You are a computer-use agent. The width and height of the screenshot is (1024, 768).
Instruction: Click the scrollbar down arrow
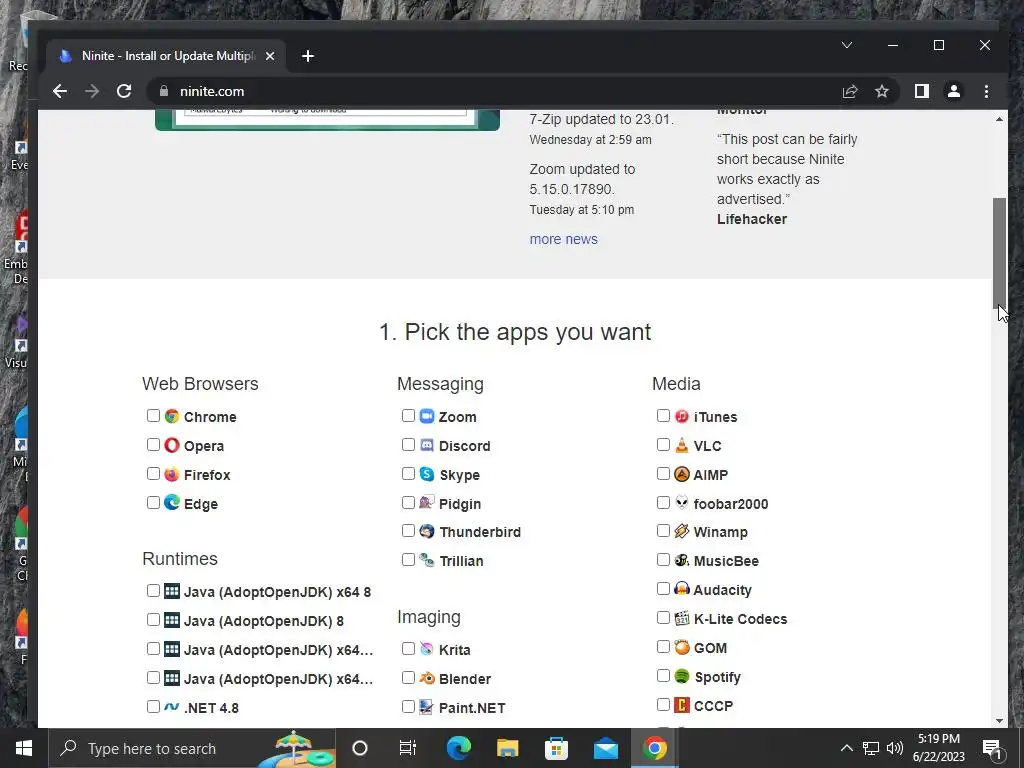coord(999,720)
